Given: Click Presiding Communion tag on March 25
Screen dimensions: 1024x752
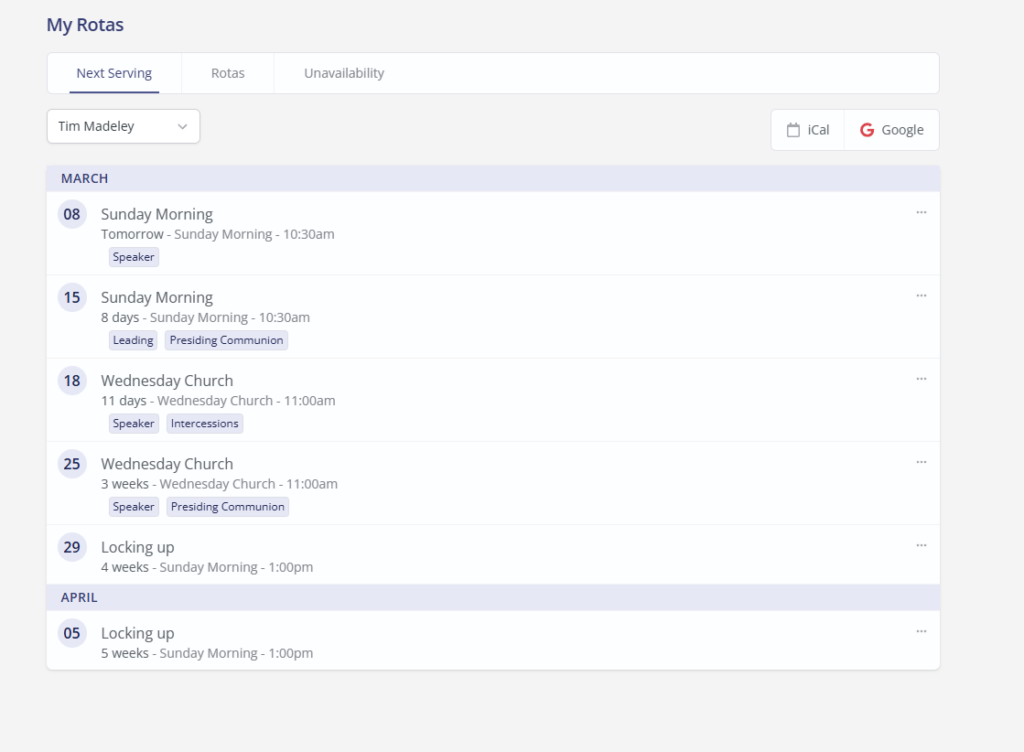Looking at the screenshot, I should 227,506.
